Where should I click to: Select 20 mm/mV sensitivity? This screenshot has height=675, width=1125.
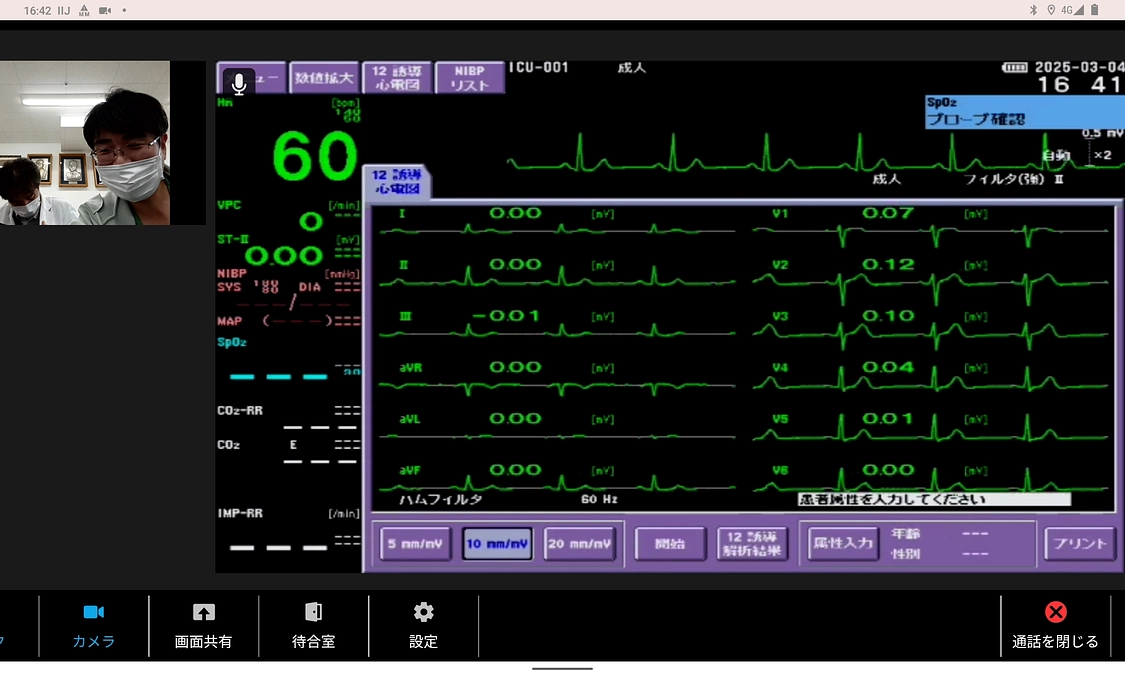pyautogui.click(x=579, y=545)
